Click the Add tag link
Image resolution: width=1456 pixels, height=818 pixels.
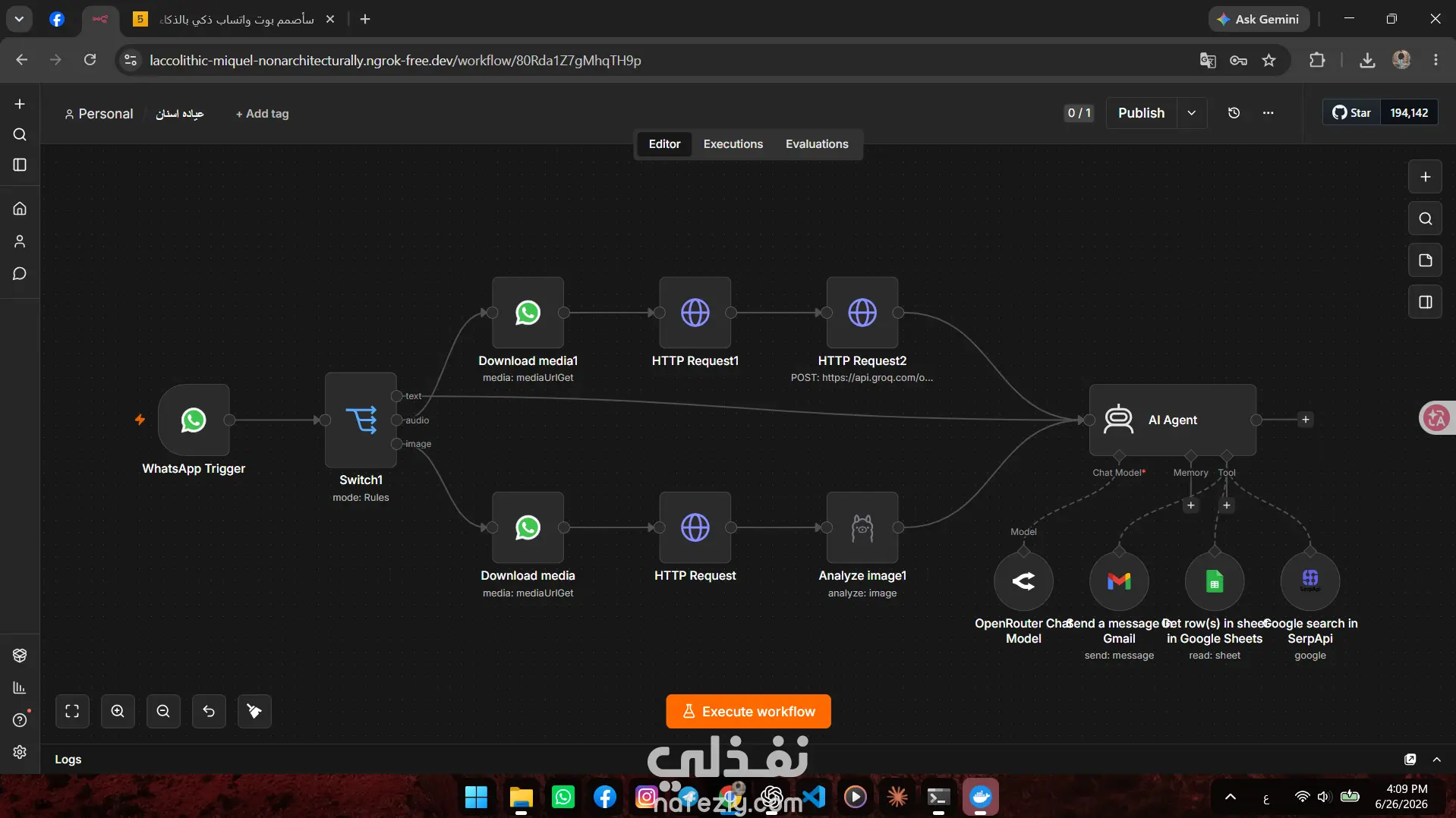pyautogui.click(x=262, y=114)
